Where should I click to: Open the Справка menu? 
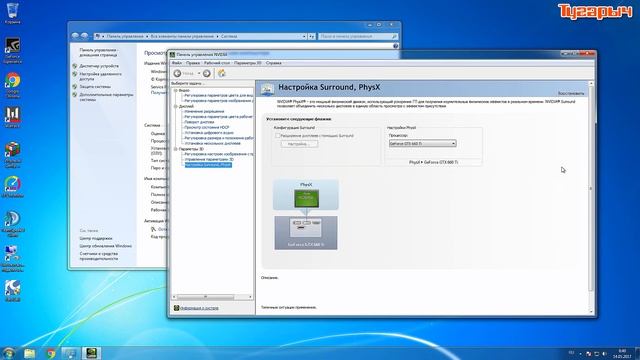[x=274, y=63]
